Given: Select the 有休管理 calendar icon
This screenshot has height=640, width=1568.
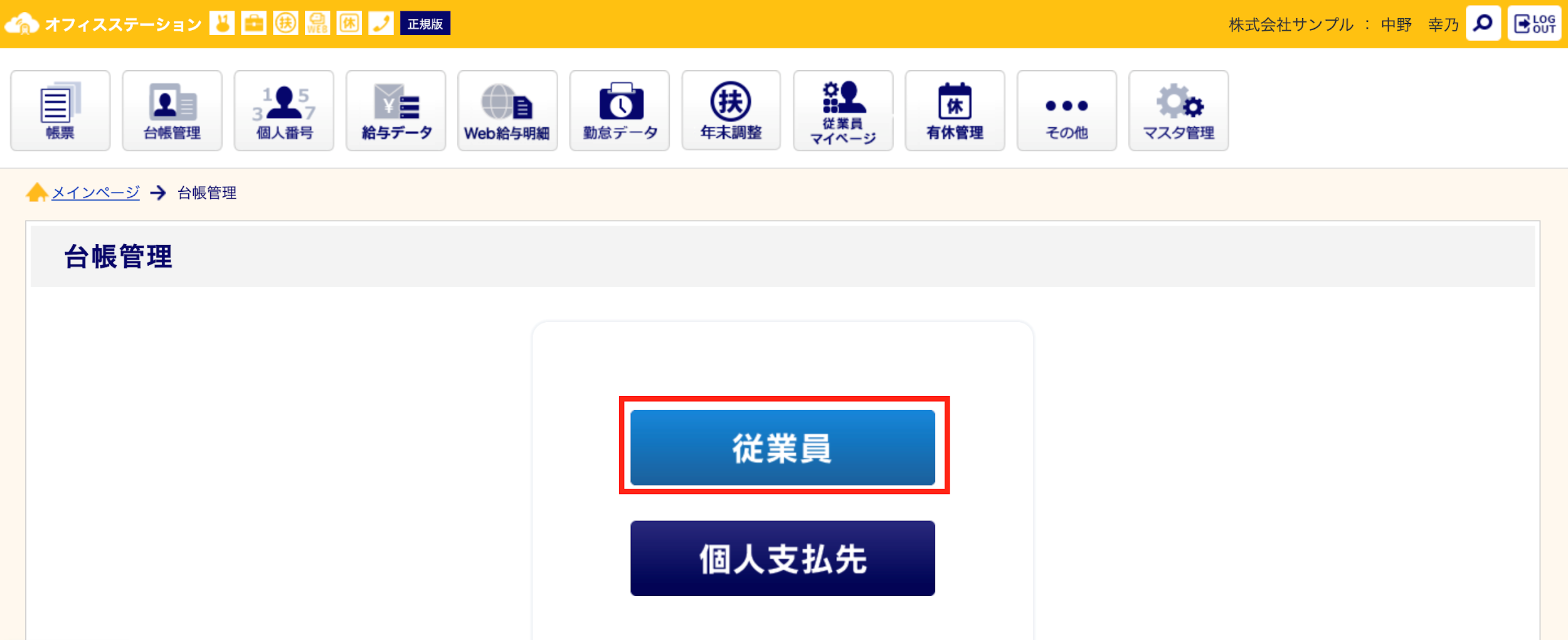Looking at the screenshot, I should (x=955, y=110).
